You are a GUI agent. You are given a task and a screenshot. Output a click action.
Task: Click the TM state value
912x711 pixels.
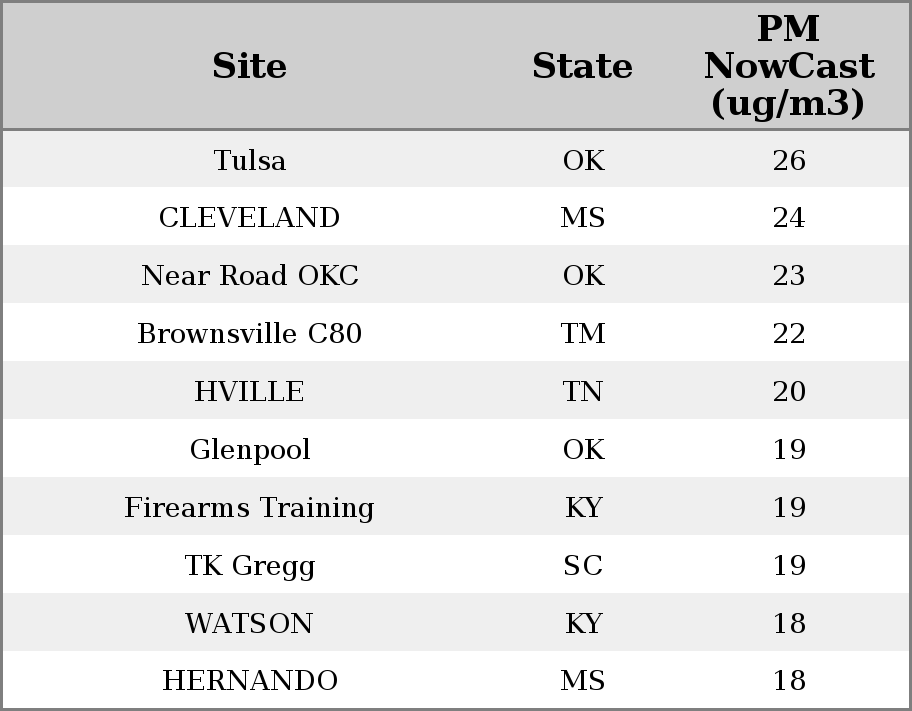pos(583,333)
